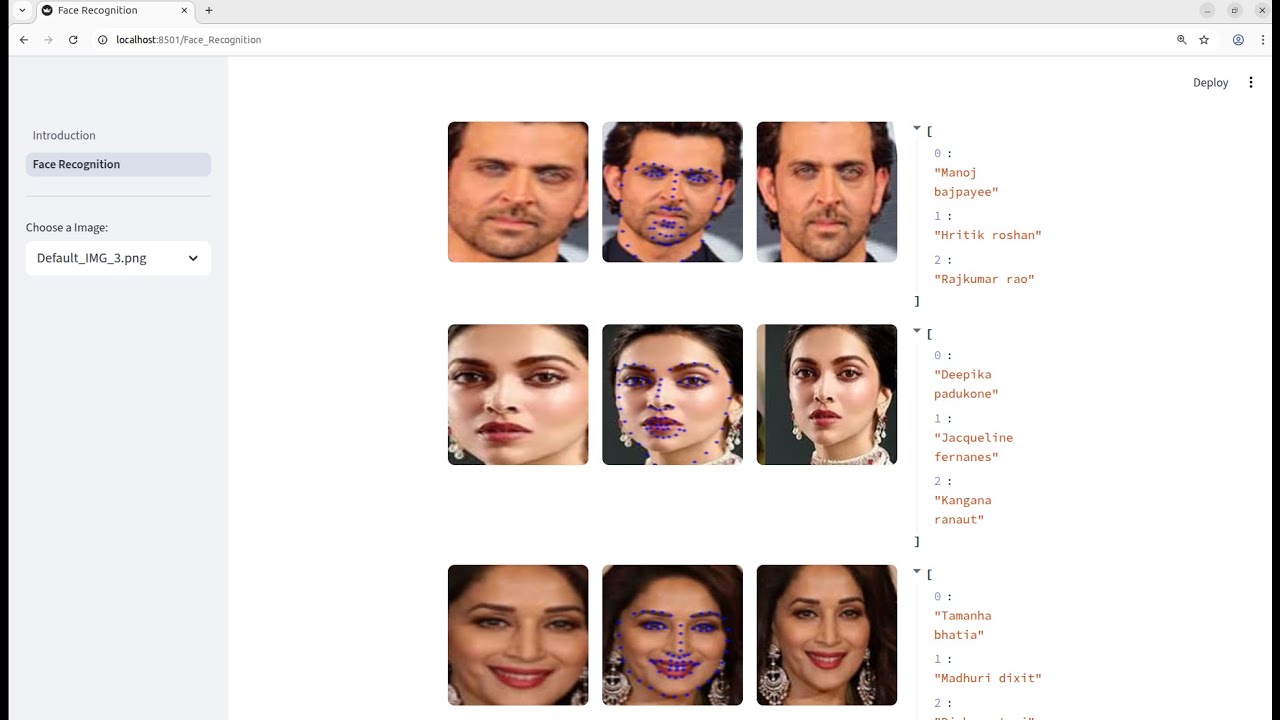Click the first Madhuri cropped face image
The width and height of the screenshot is (1280, 720).
518,635
